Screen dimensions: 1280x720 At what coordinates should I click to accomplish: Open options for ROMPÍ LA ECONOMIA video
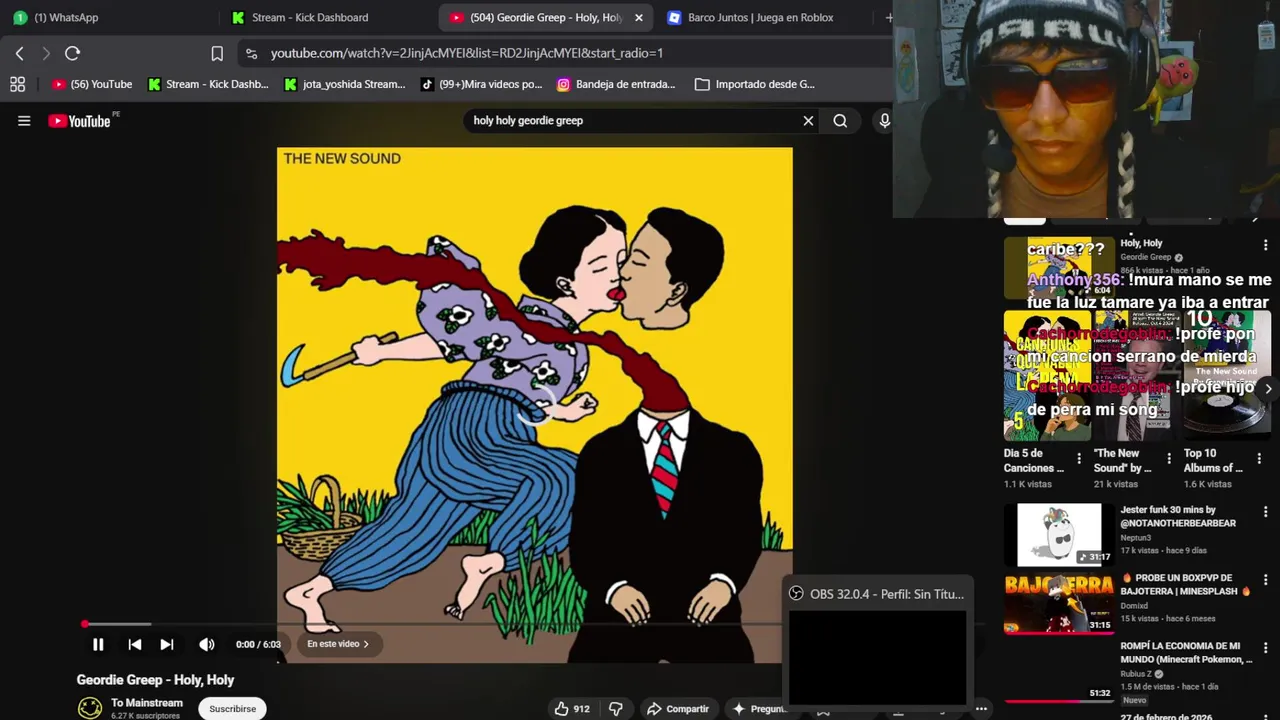tap(1265, 648)
